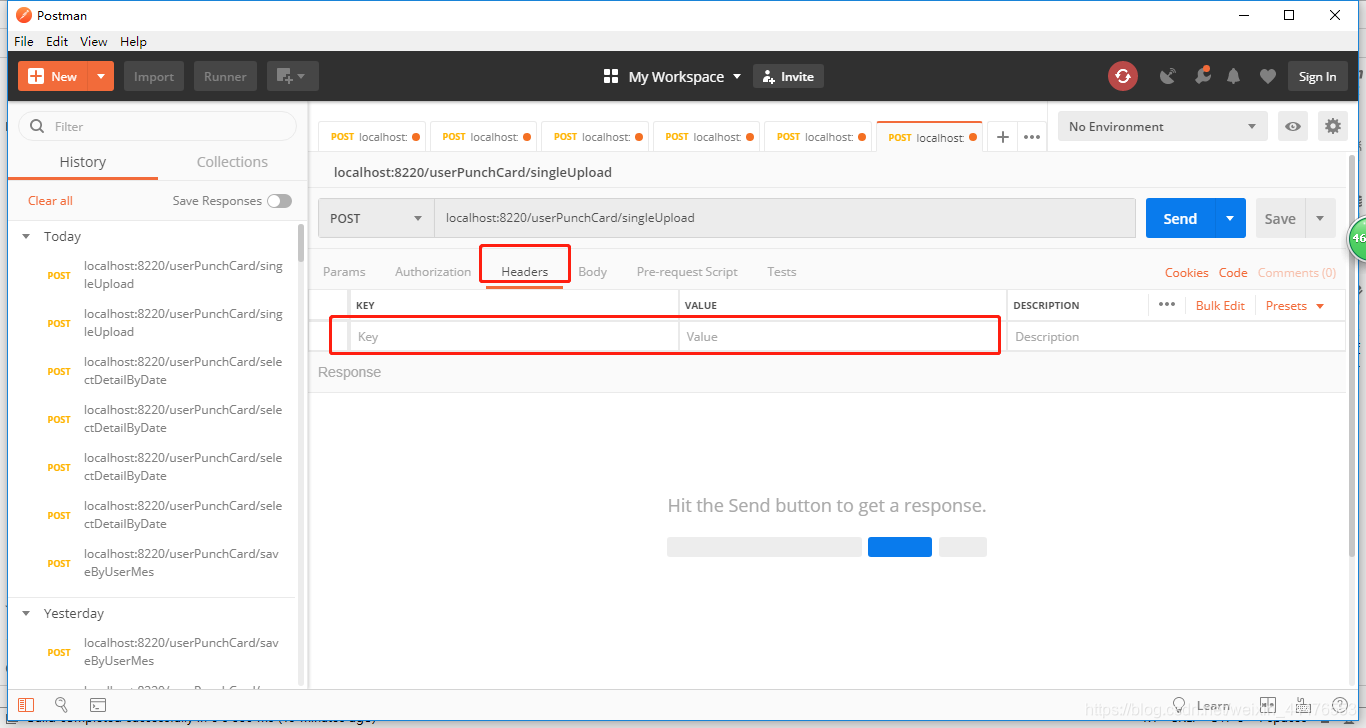
Task: Open the POST method dropdown
Action: (x=376, y=218)
